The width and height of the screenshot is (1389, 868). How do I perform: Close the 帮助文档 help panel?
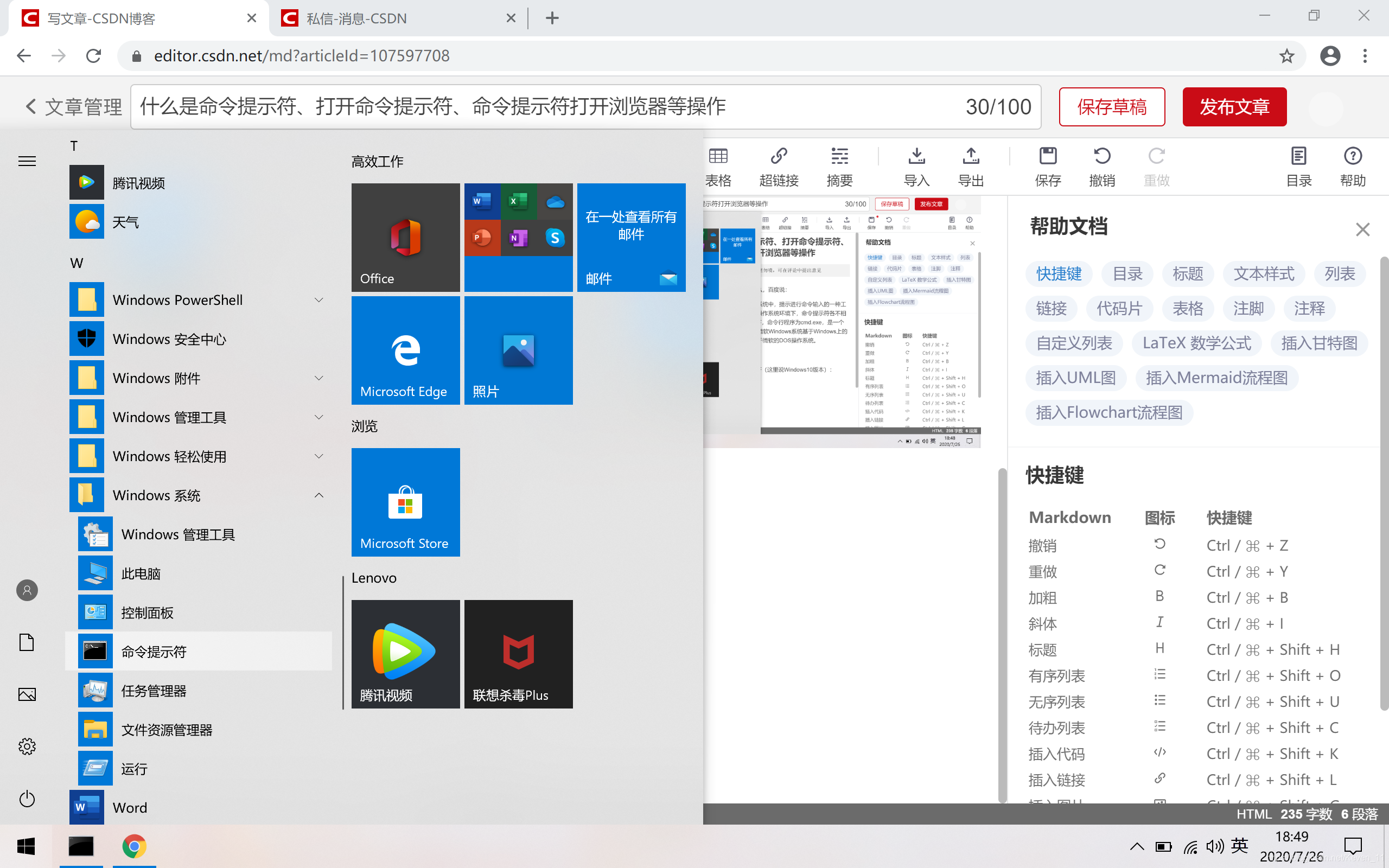pos(1362,229)
